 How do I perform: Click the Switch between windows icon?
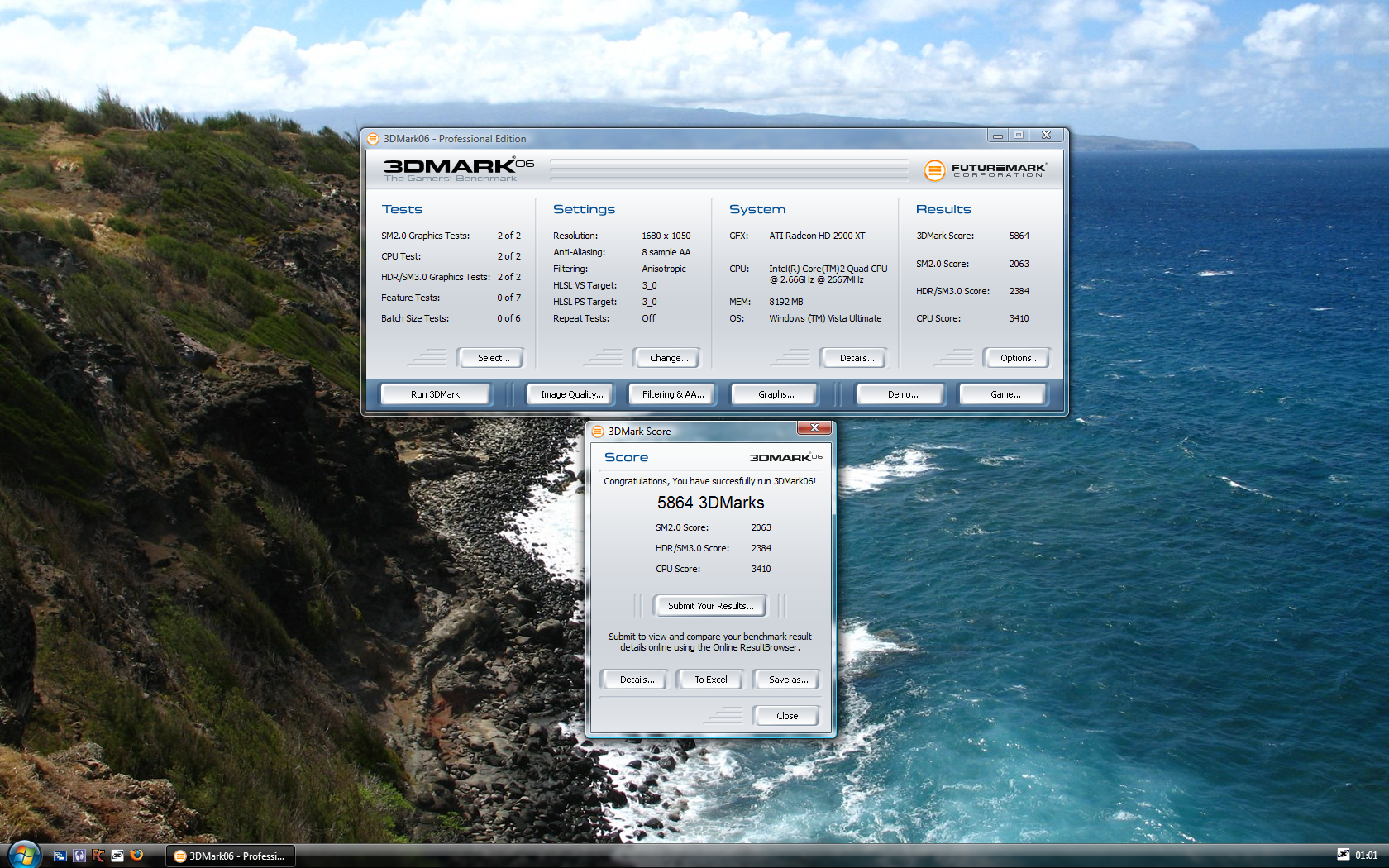[60, 856]
